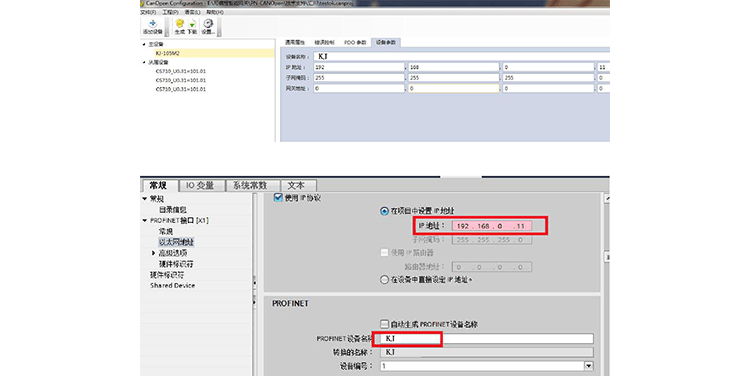Image resolution: width=750 pixels, height=376 pixels.
Task: Open the 设备编号 dropdown
Action: click(x=588, y=365)
